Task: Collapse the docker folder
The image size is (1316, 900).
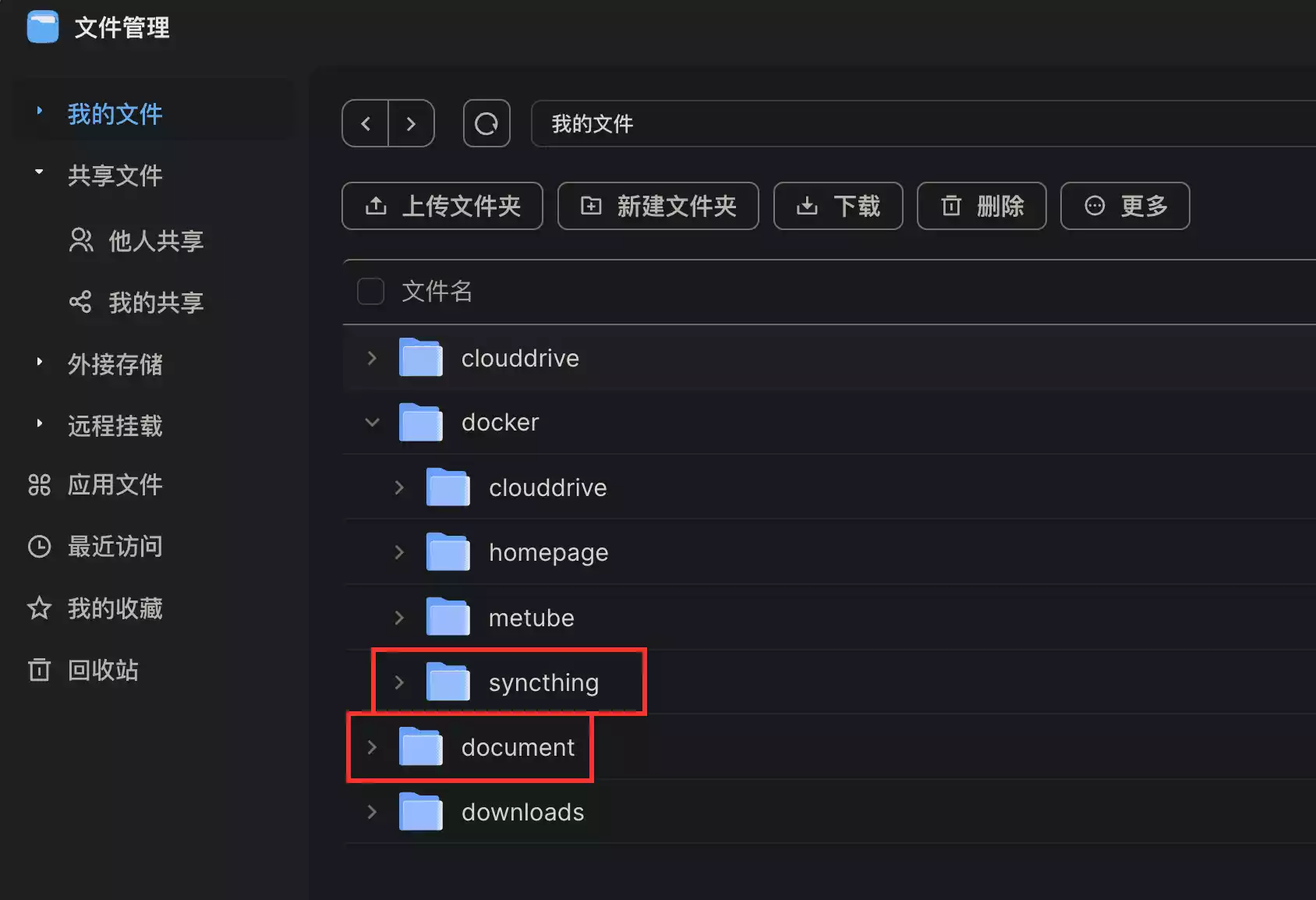Action: (372, 422)
